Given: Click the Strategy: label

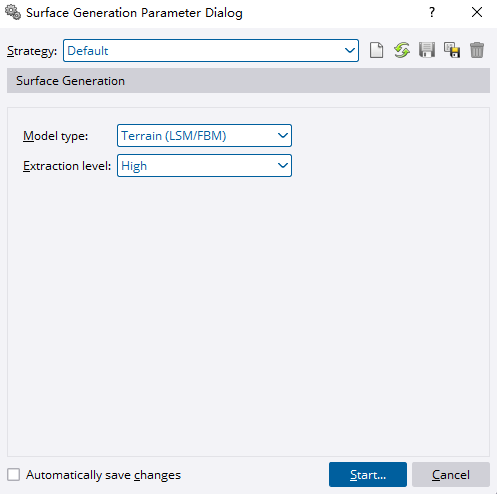Looking at the screenshot, I should [32, 51].
